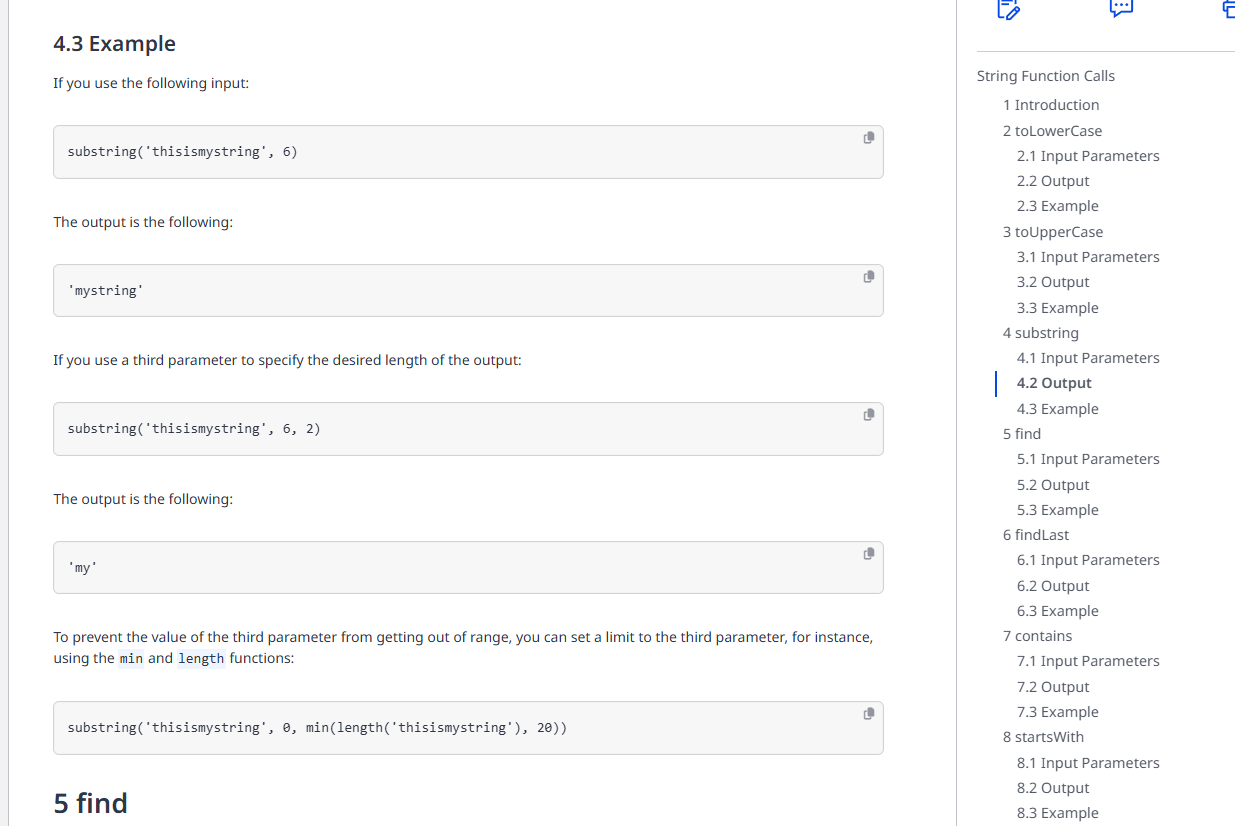The height and width of the screenshot is (826, 1235).
Task: Click the edit page pencil icon
Action: click(1009, 10)
